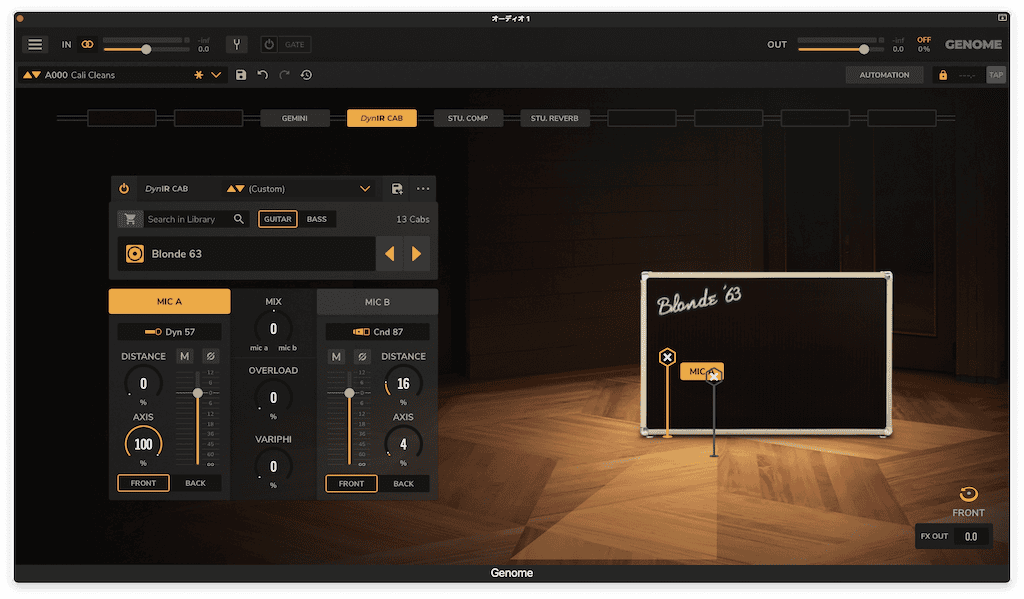Click the Search in Library field

187,219
